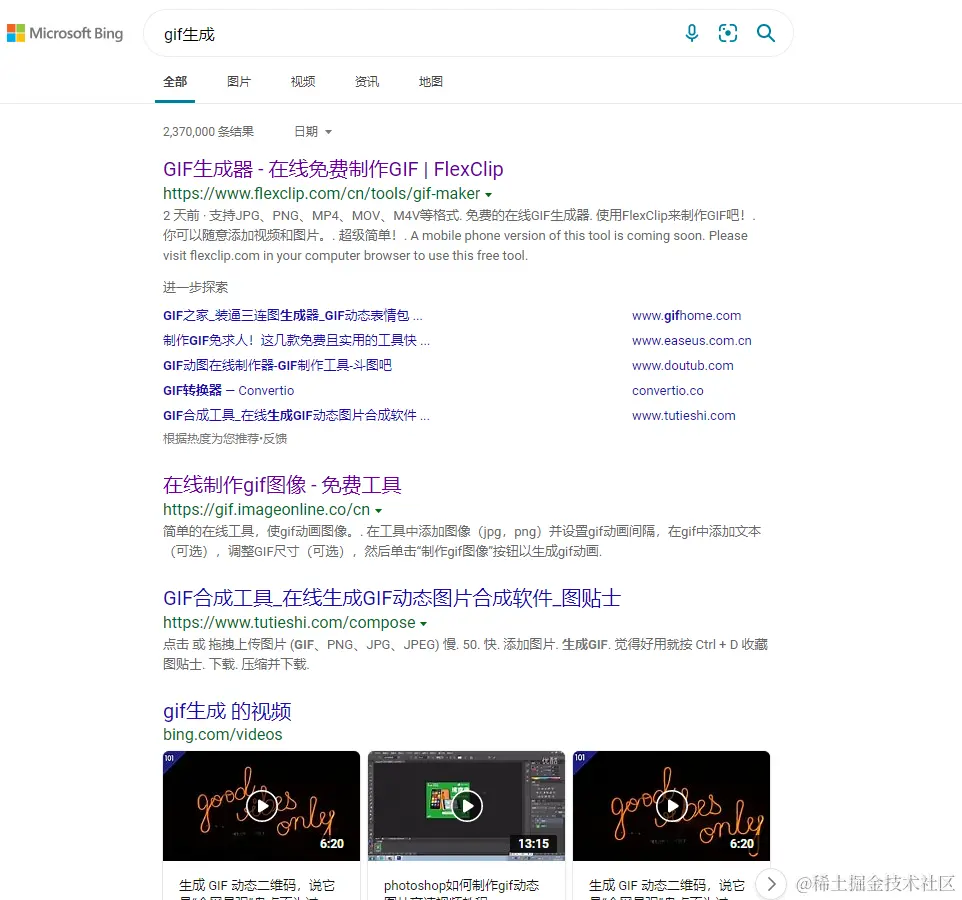Click 反馈 feedback link
Viewport: 962px width, 900px height.
[x=275, y=438]
